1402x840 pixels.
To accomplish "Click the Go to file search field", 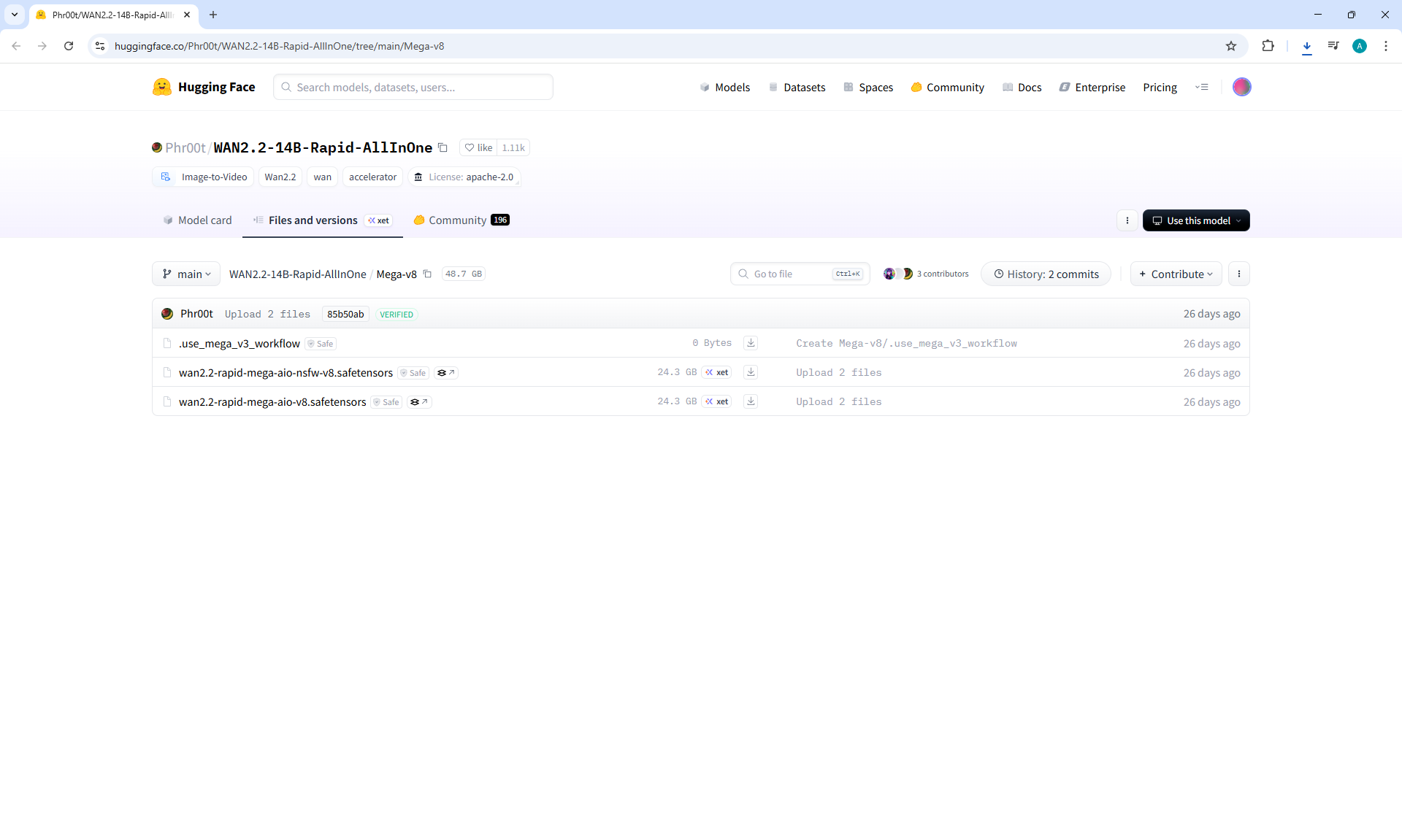I will click(x=789, y=274).
